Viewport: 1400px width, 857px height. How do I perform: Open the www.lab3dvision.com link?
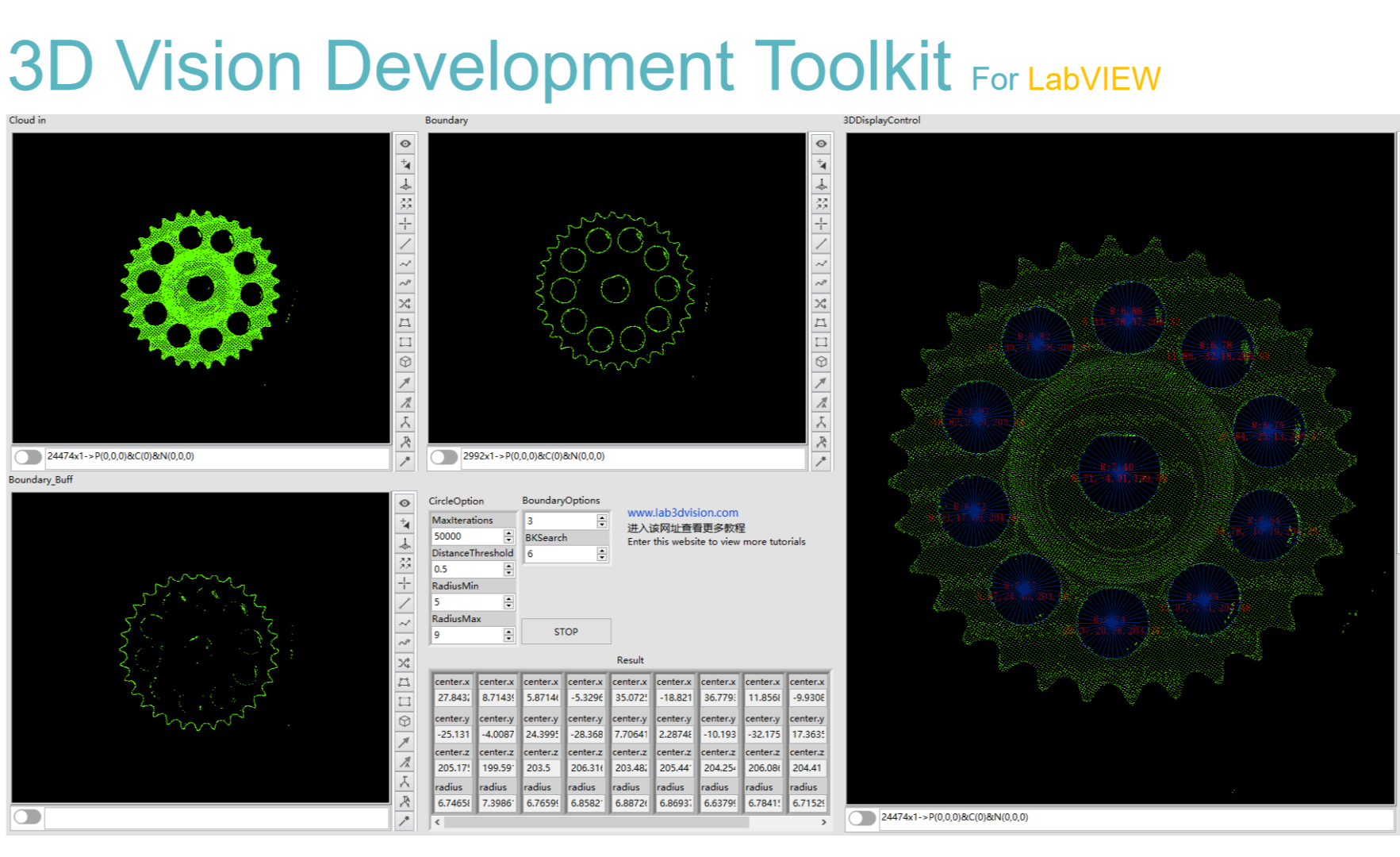pyautogui.click(x=682, y=512)
